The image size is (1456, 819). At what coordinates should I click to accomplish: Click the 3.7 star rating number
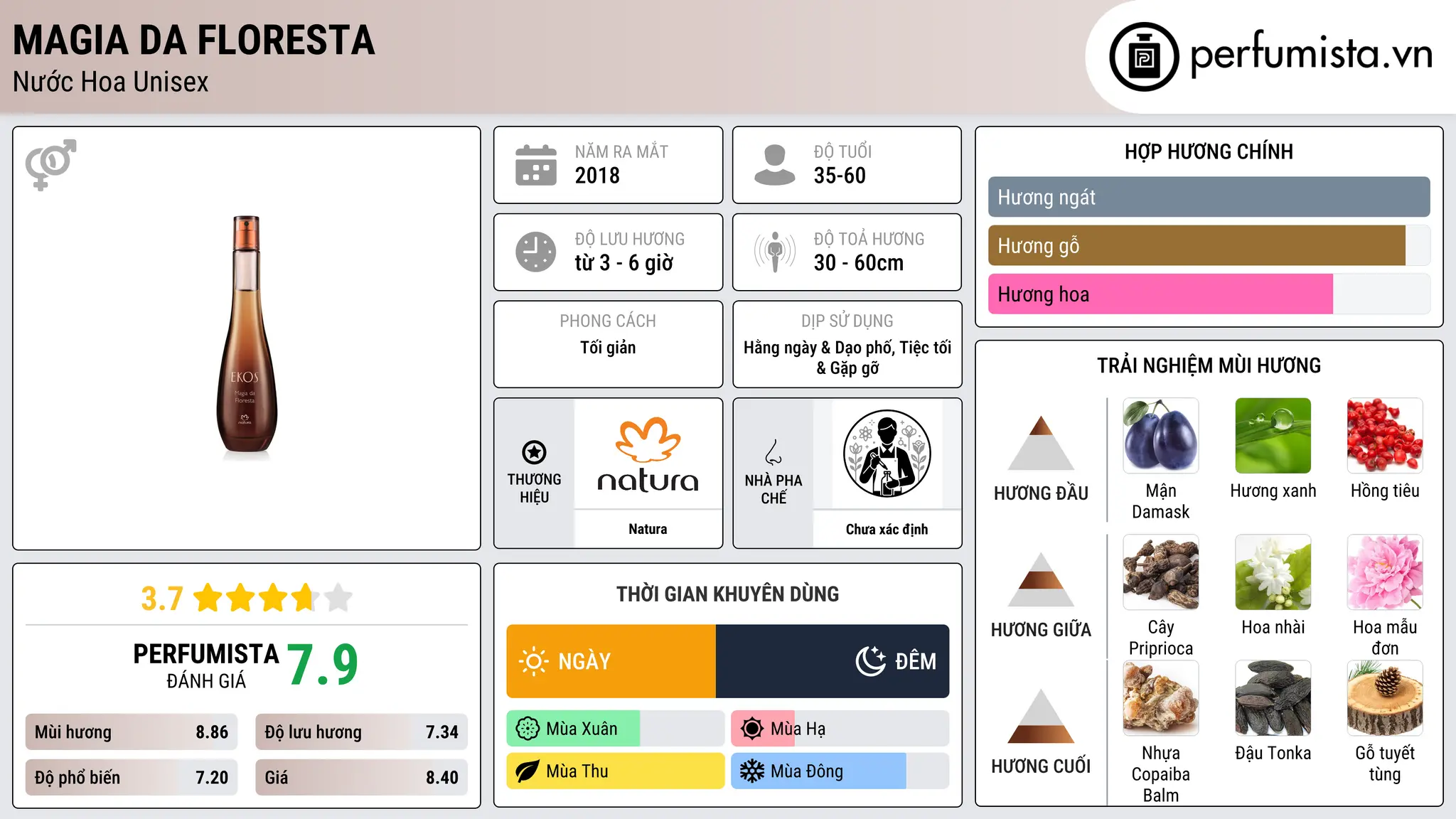tap(162, 599)
